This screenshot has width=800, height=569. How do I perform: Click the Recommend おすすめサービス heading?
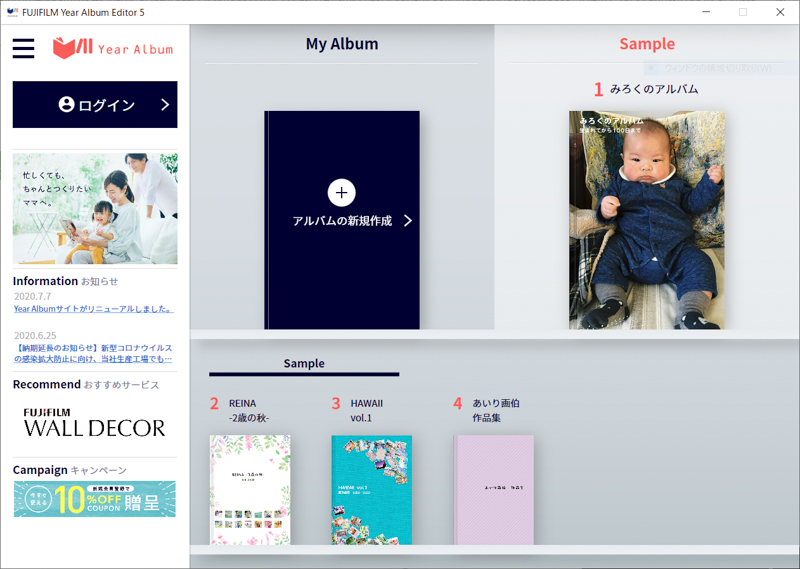[x=86, y=384]
